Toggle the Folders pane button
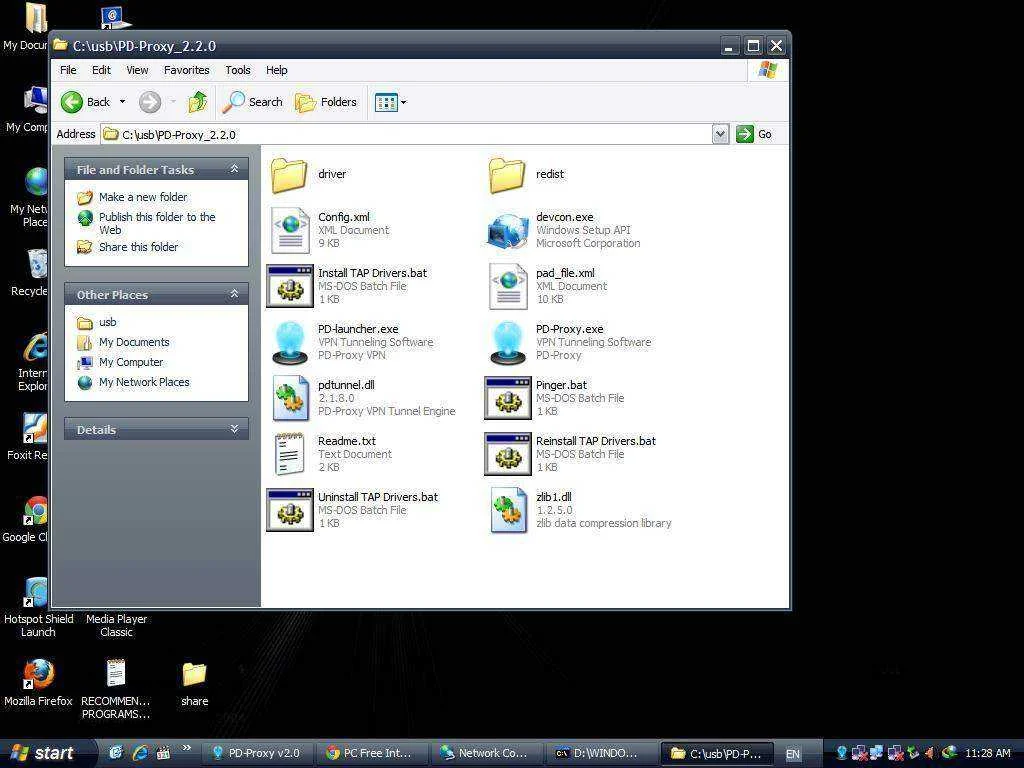The width and height of the screenshot is (1024, 768). [326, 102]
